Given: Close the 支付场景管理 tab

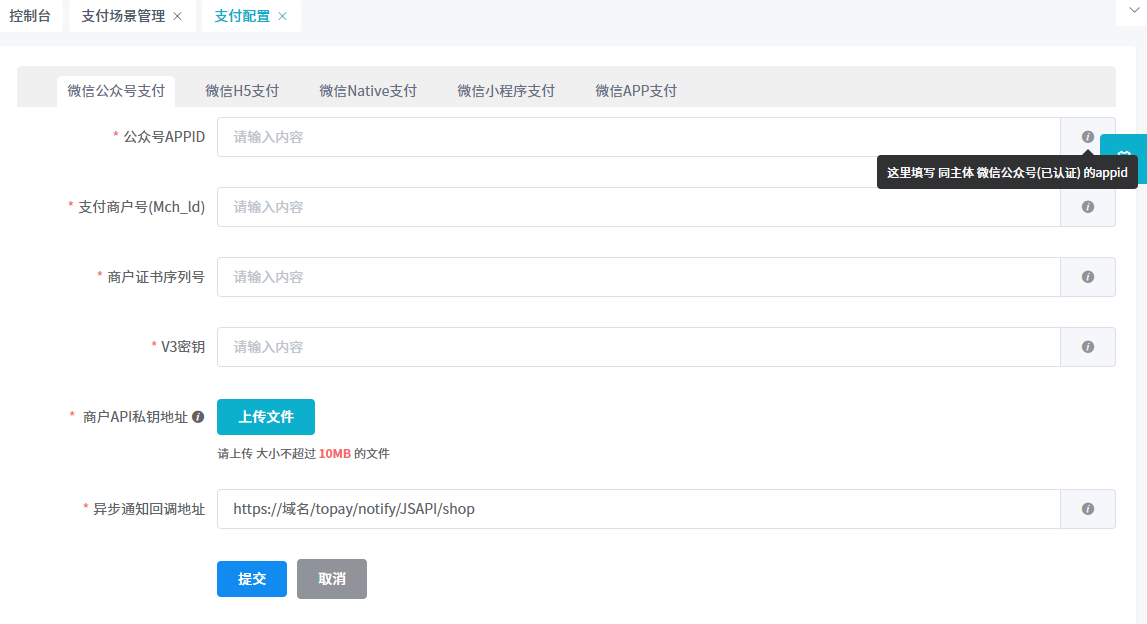Looking at the screenshot, I should click(x=177, y=16).
